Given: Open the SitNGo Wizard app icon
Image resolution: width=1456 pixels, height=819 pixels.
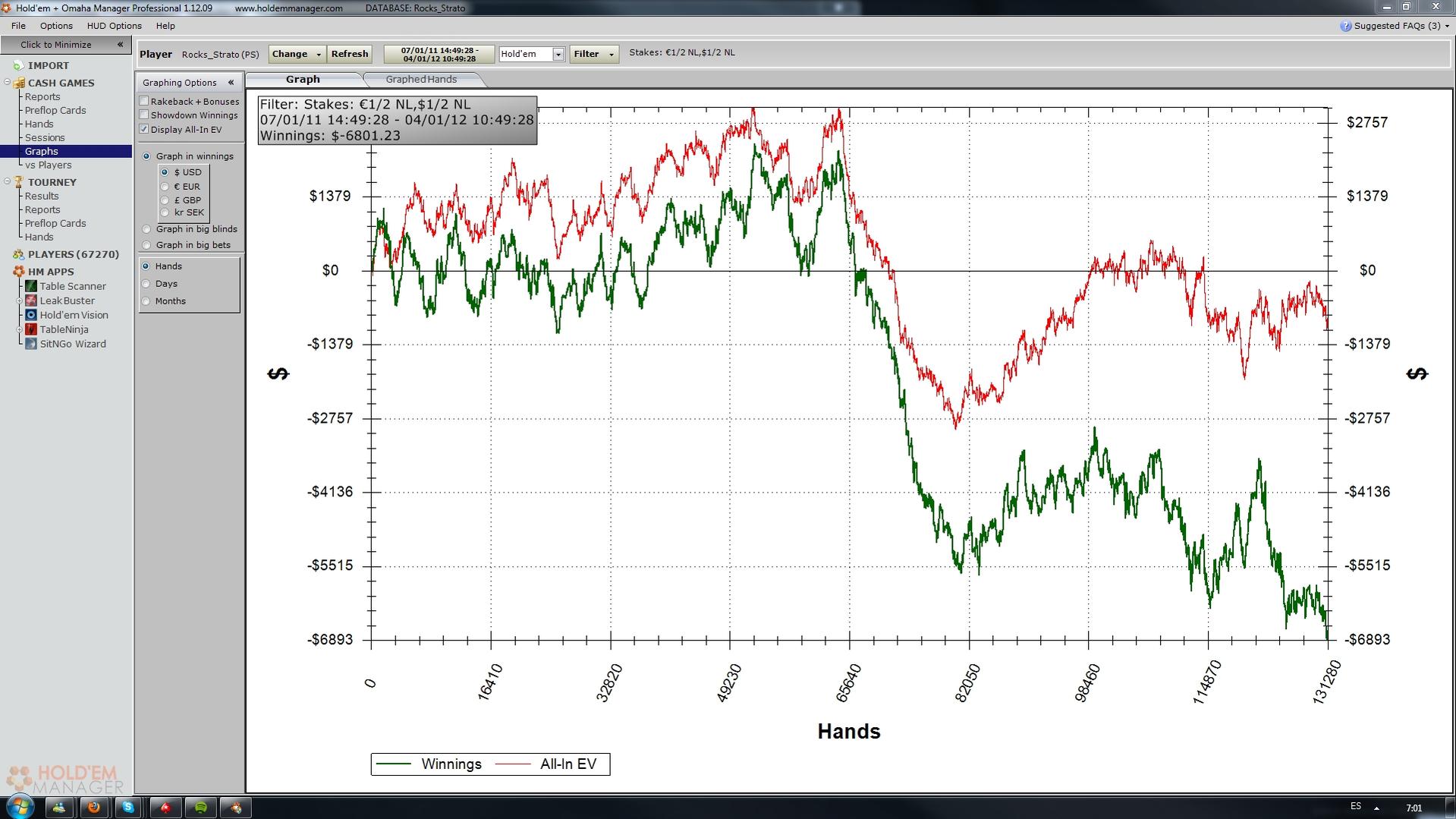Looking at the screenshot, I should tap(31, 344).
